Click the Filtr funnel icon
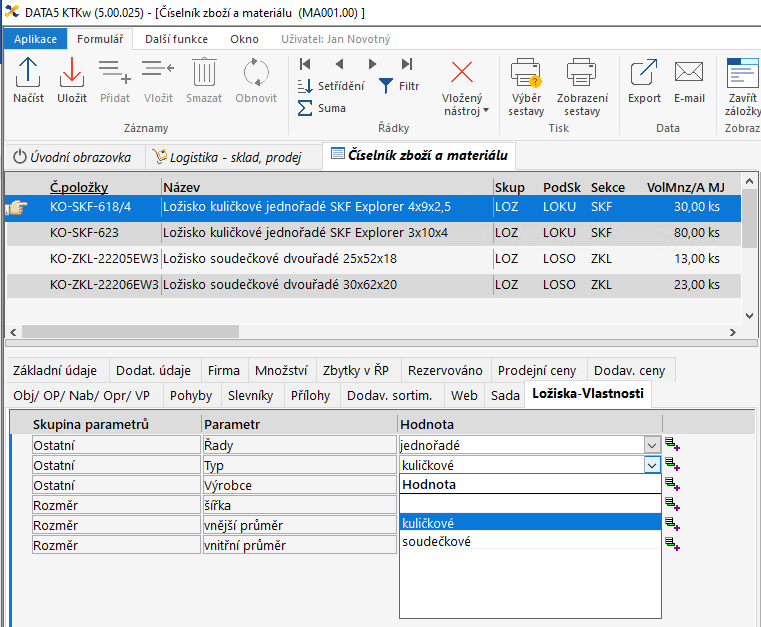Viewport: 761px width, 627px height. (x=386, y=86)
